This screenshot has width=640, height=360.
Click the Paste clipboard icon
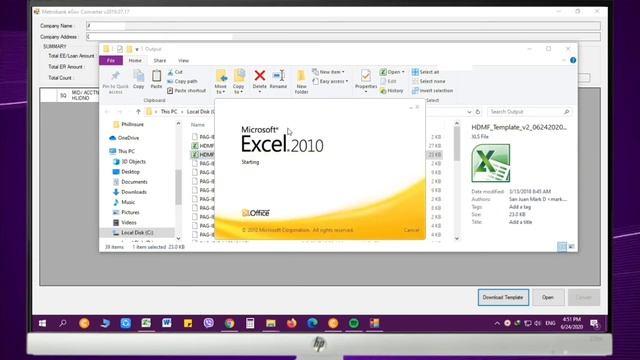[156, 76]
